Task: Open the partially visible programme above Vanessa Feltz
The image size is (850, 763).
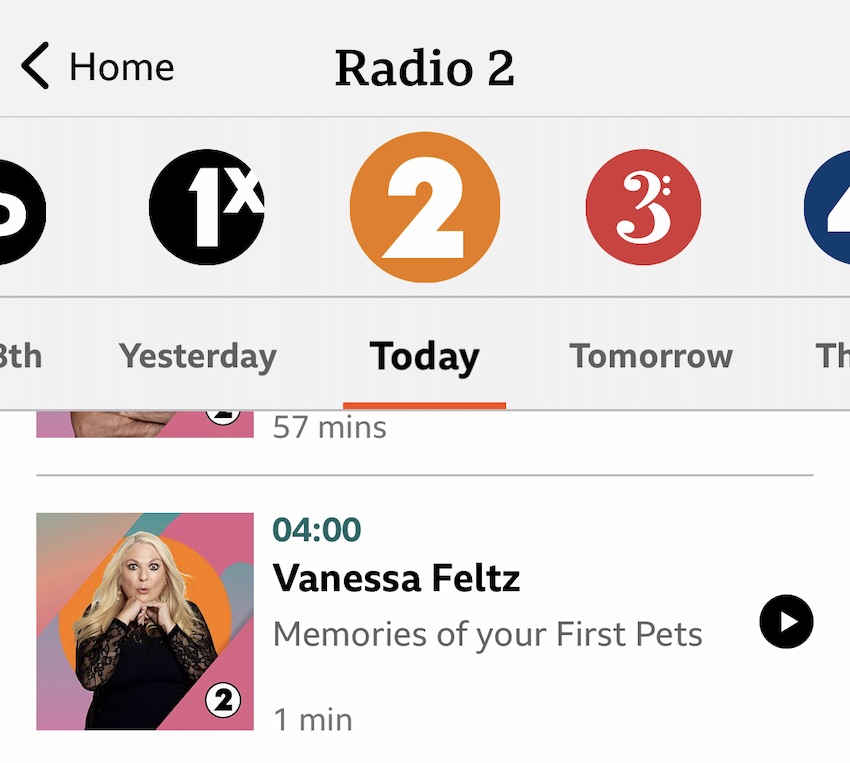Action: click(x=145, y=420)
